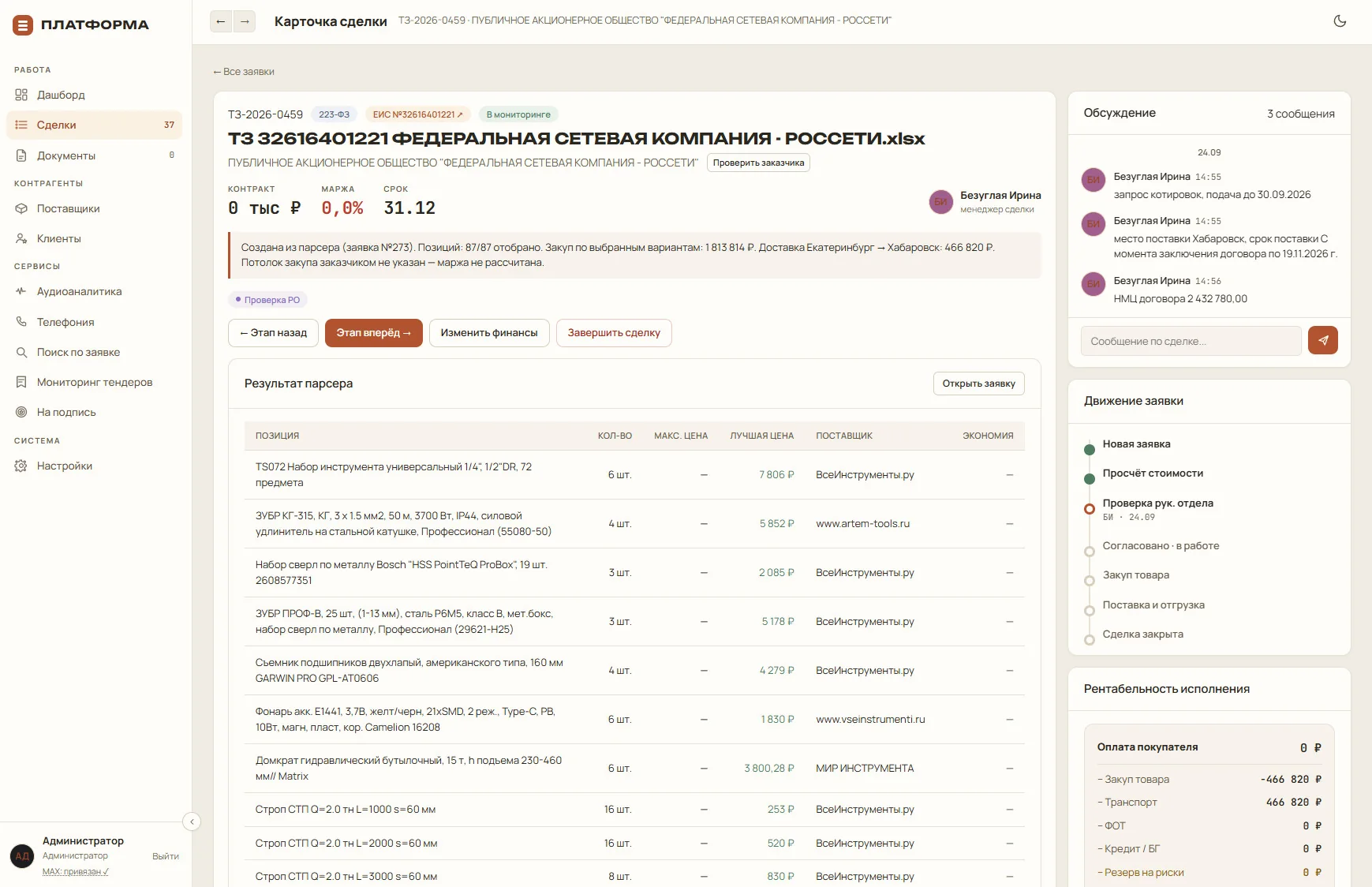Click the ЭКОНОМИЯ column header
1372x887 pixels.
click(988, 436)
